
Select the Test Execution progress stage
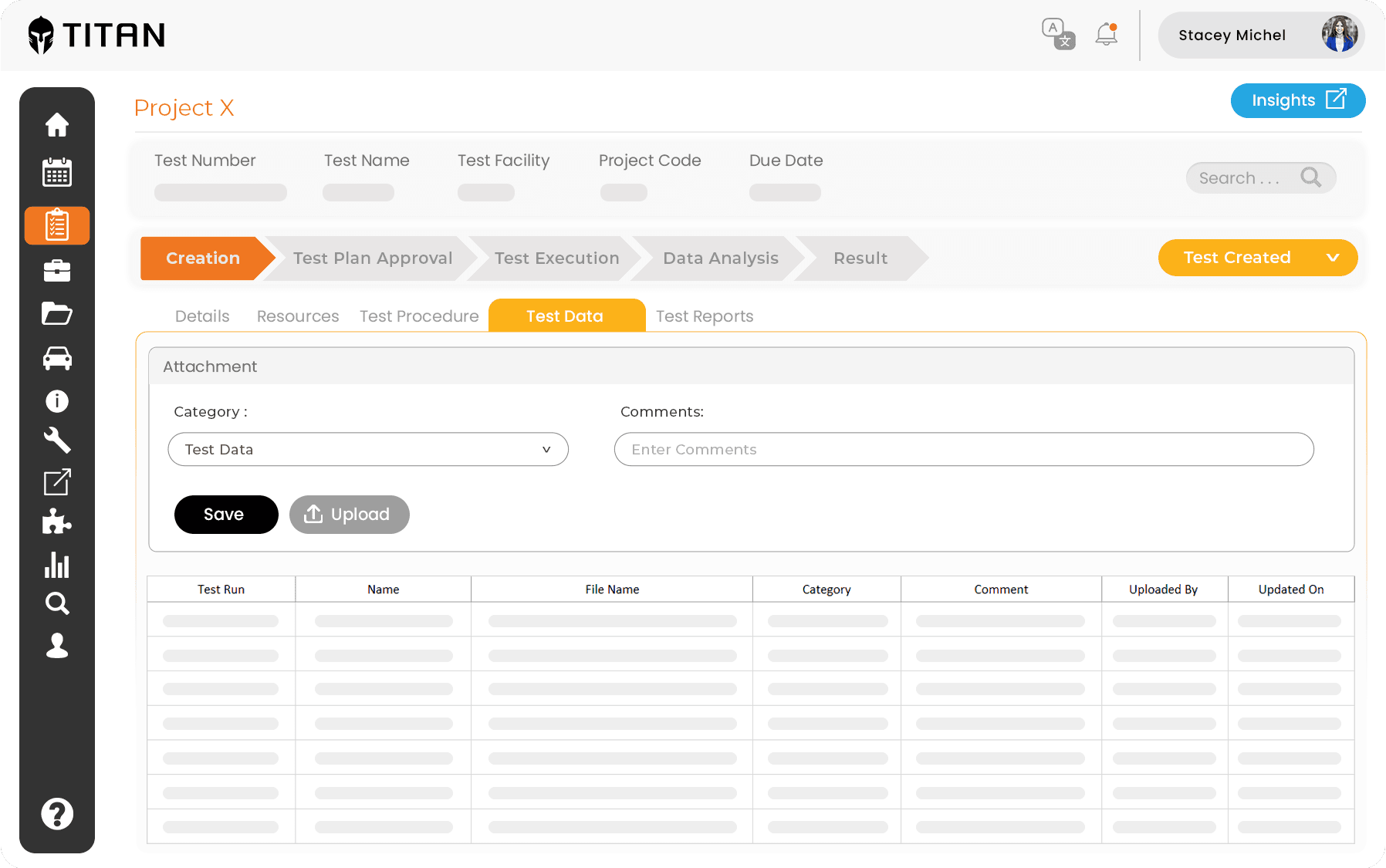point(556,258)
